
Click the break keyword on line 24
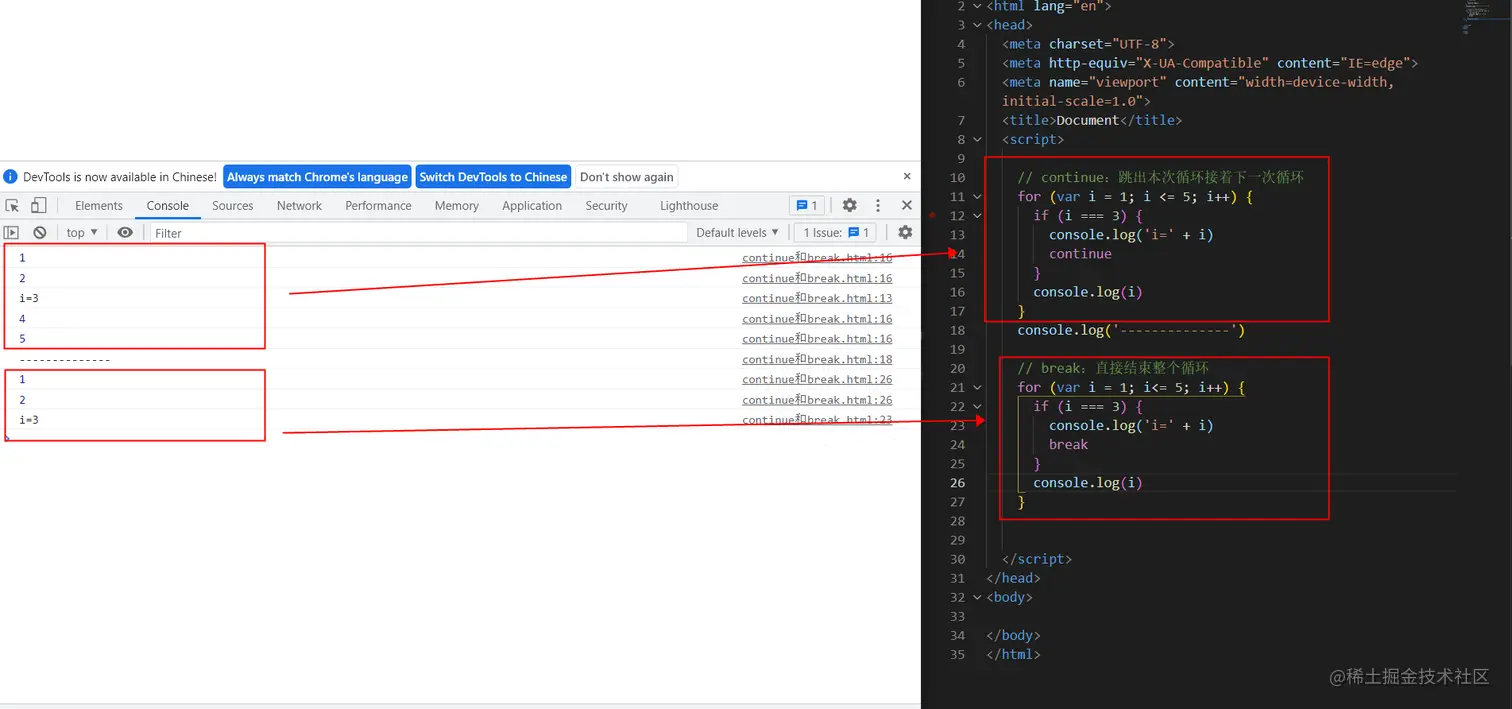(x=1068, y=445)
